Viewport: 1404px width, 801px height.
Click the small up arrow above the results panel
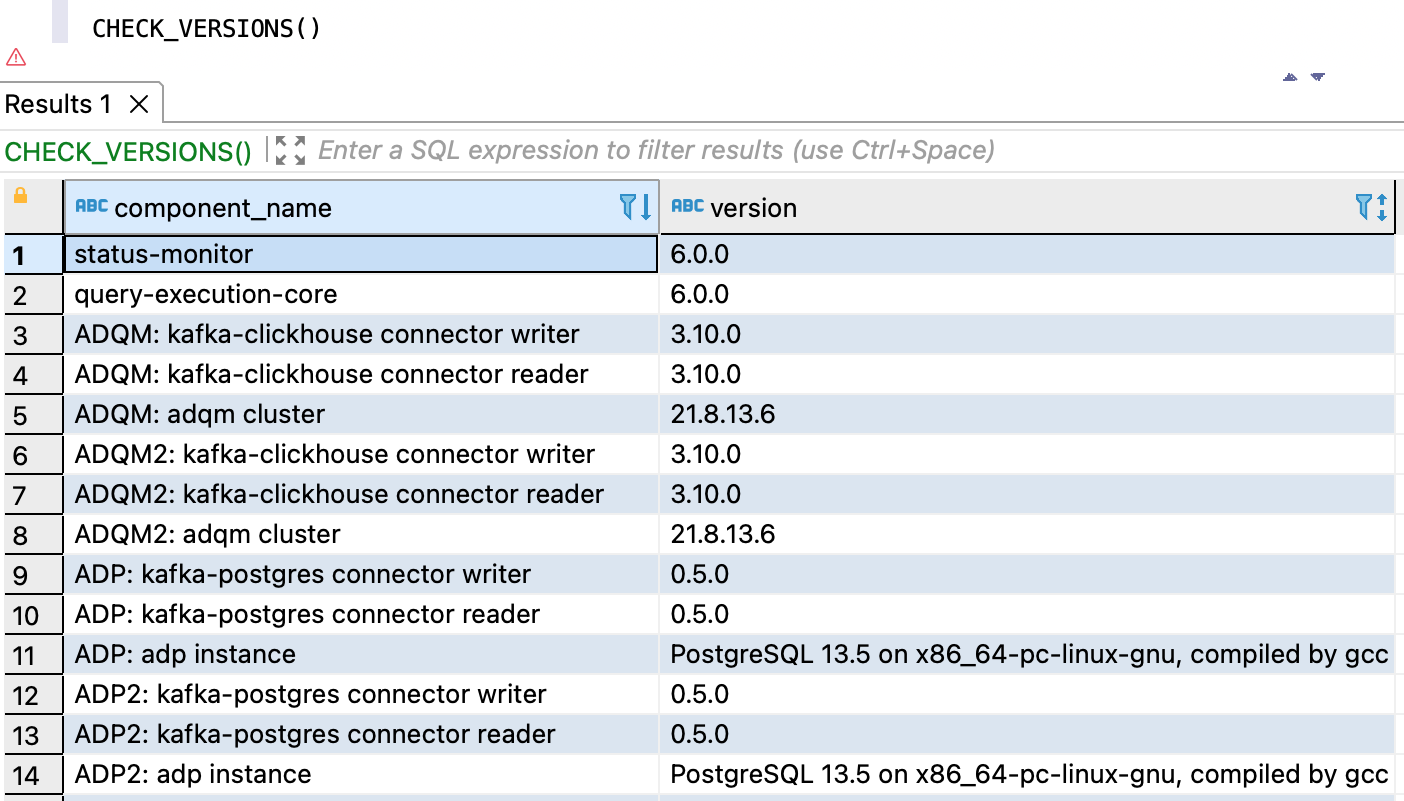click(x=1290, y=77)
